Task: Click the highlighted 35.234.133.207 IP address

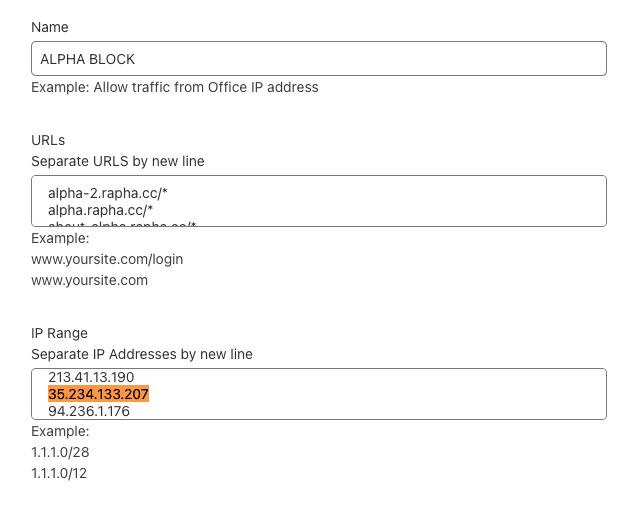Action: coord(98,394)
